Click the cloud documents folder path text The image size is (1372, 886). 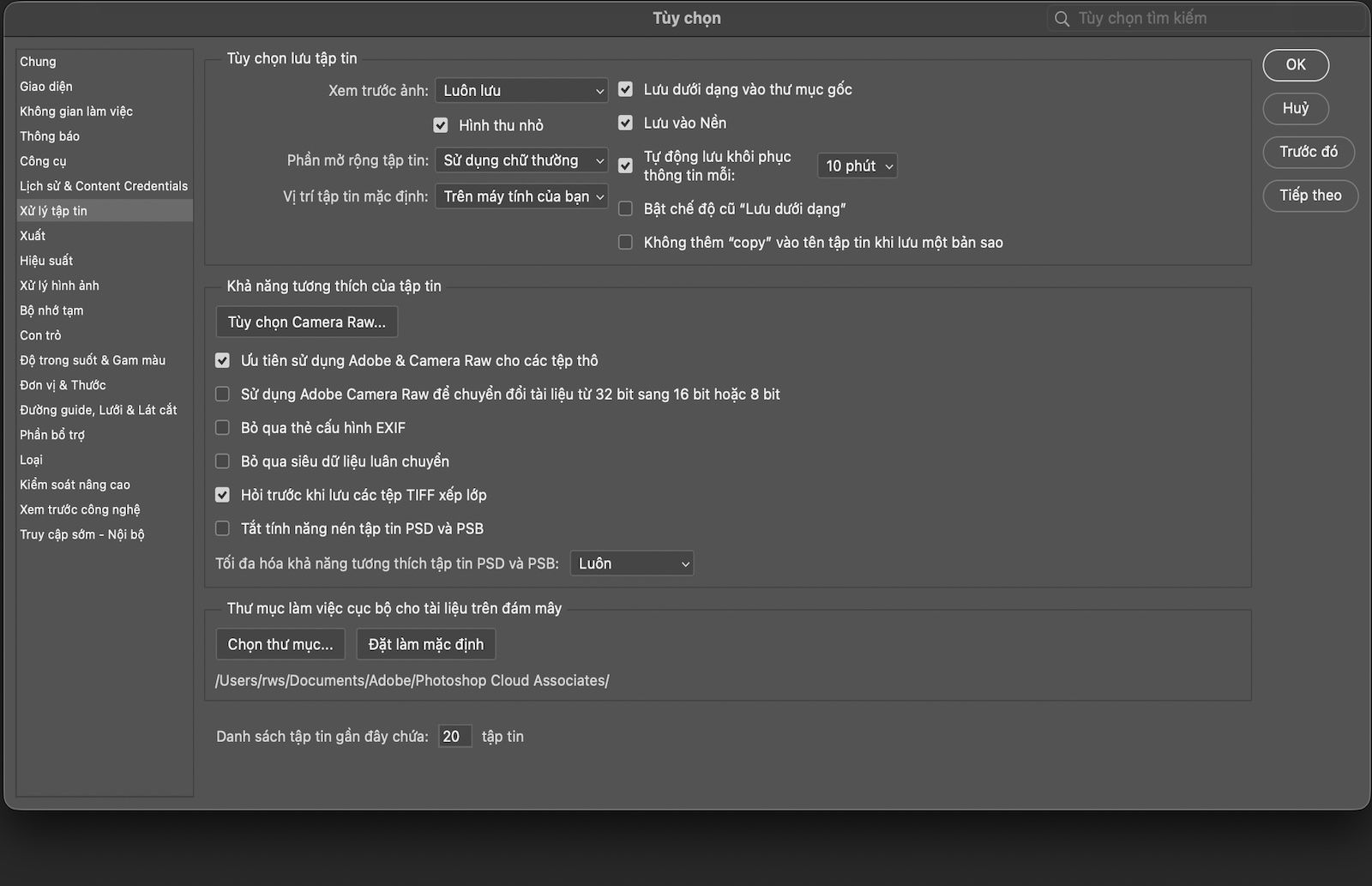412,680
